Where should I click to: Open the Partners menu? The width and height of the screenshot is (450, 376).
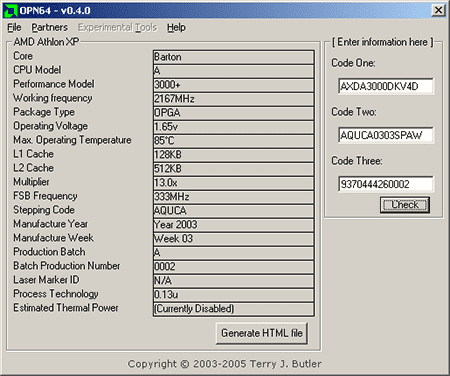[x=50, y=27]
